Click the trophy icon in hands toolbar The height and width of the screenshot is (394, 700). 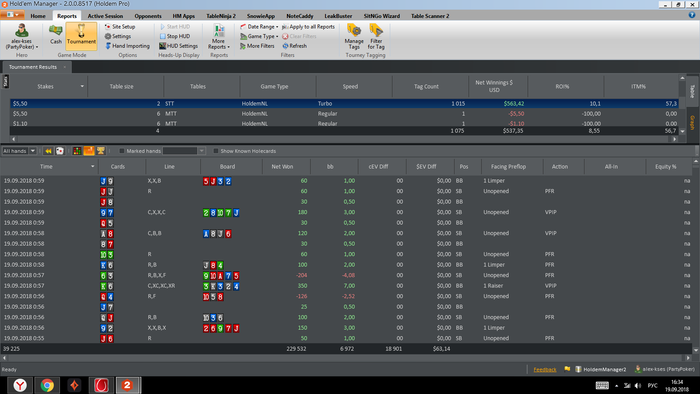point(101,151)
